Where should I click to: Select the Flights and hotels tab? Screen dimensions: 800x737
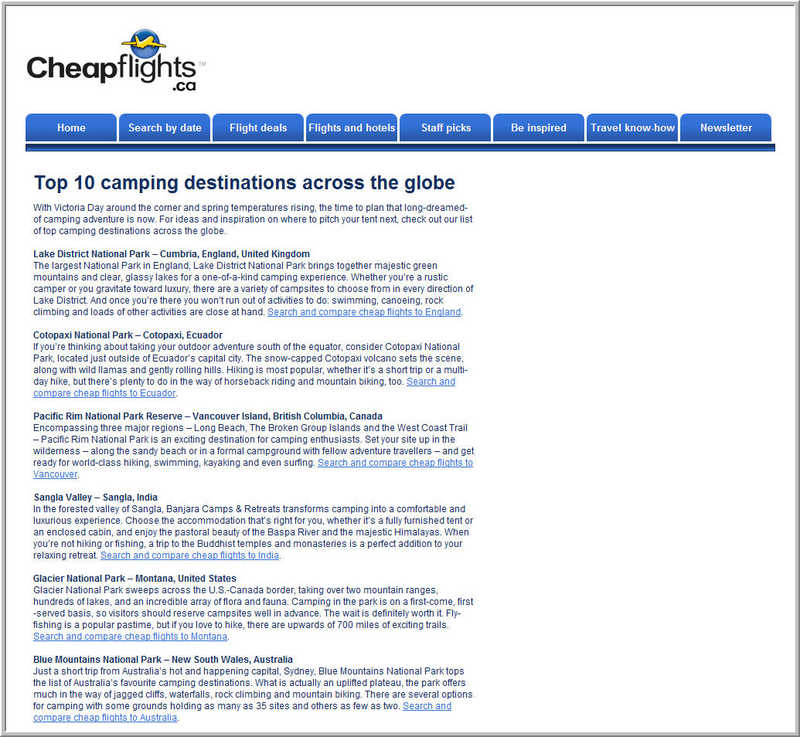tap(352, 128)
